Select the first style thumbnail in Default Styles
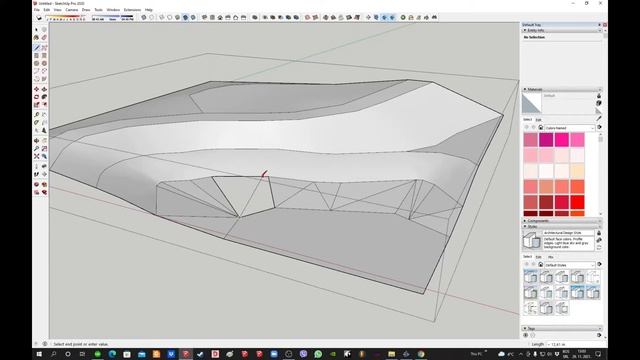 [x=531, y=277]
